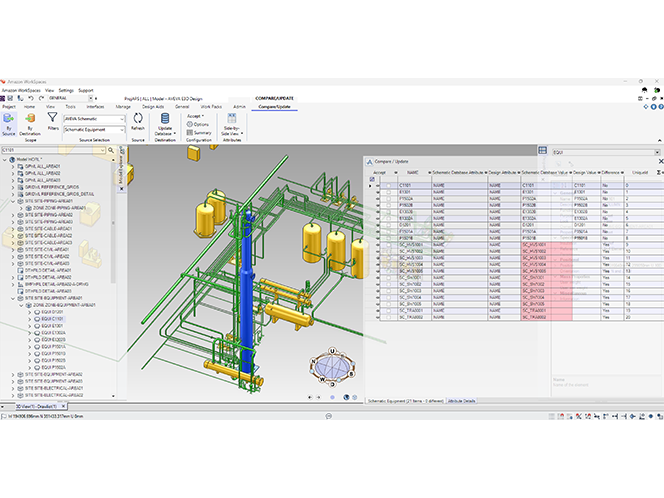Click the Refresh source icon
Viewport: 664px width, 498px height.
138,119
